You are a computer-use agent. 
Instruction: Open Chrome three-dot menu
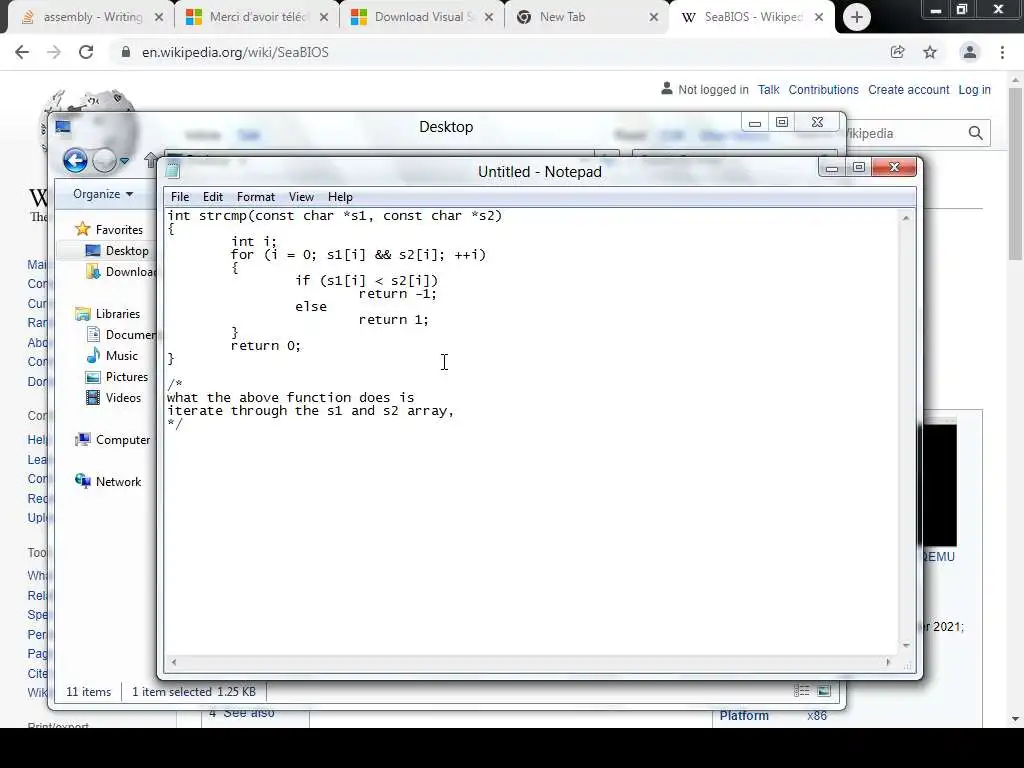pos(1002,52)
